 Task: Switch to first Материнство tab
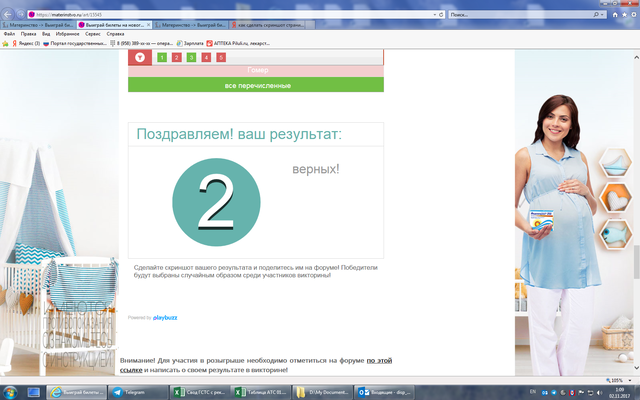tap(38, 25)
